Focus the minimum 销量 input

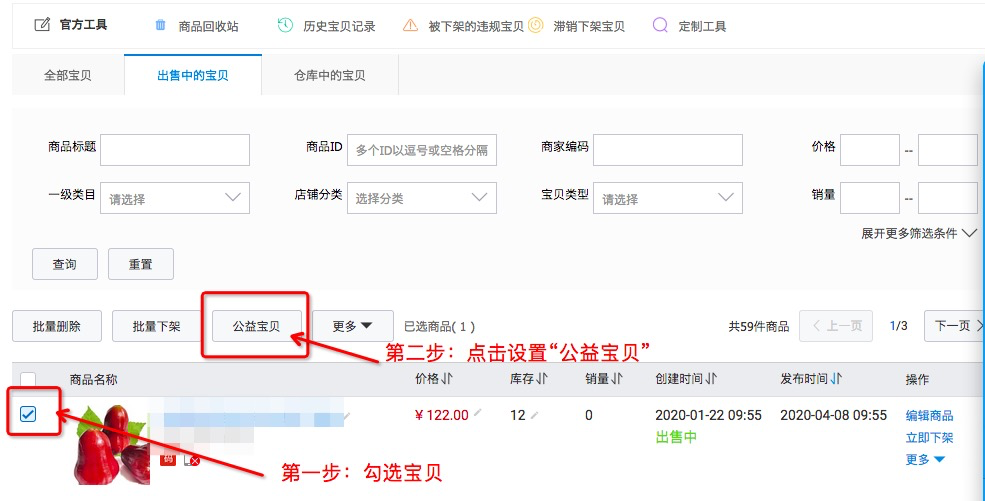pyautogui.click(x=869, y=198)
